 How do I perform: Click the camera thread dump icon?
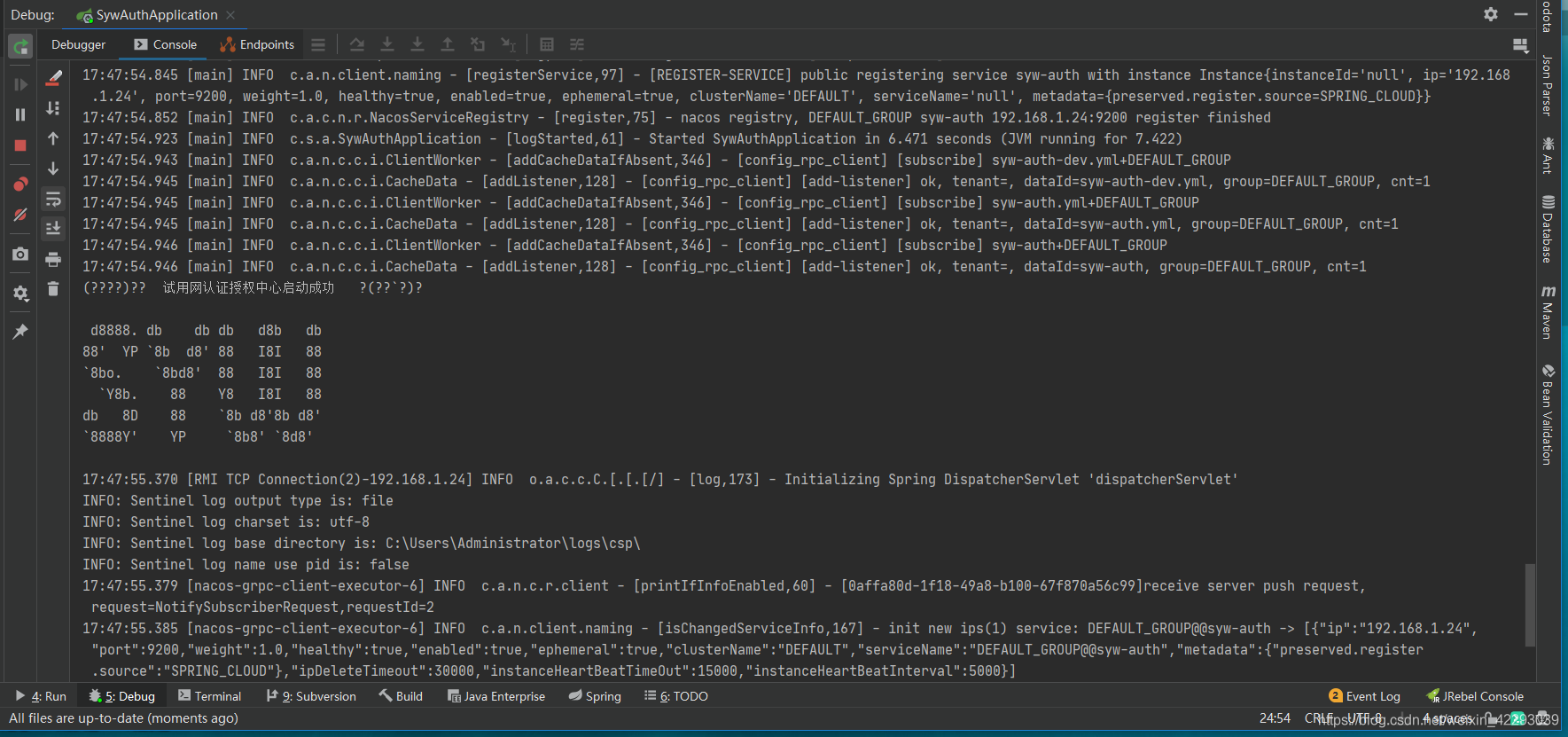[20, 255]
